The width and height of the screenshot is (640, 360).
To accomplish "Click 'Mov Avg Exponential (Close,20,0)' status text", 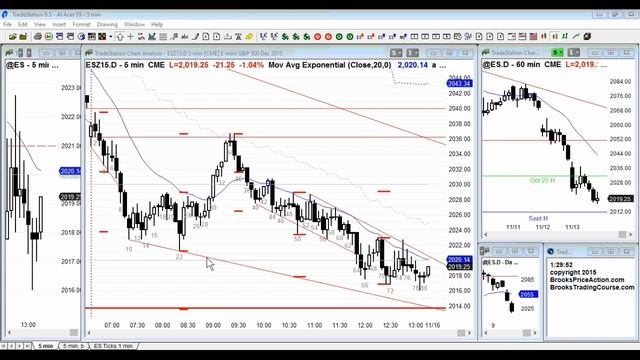I will 330,65.
